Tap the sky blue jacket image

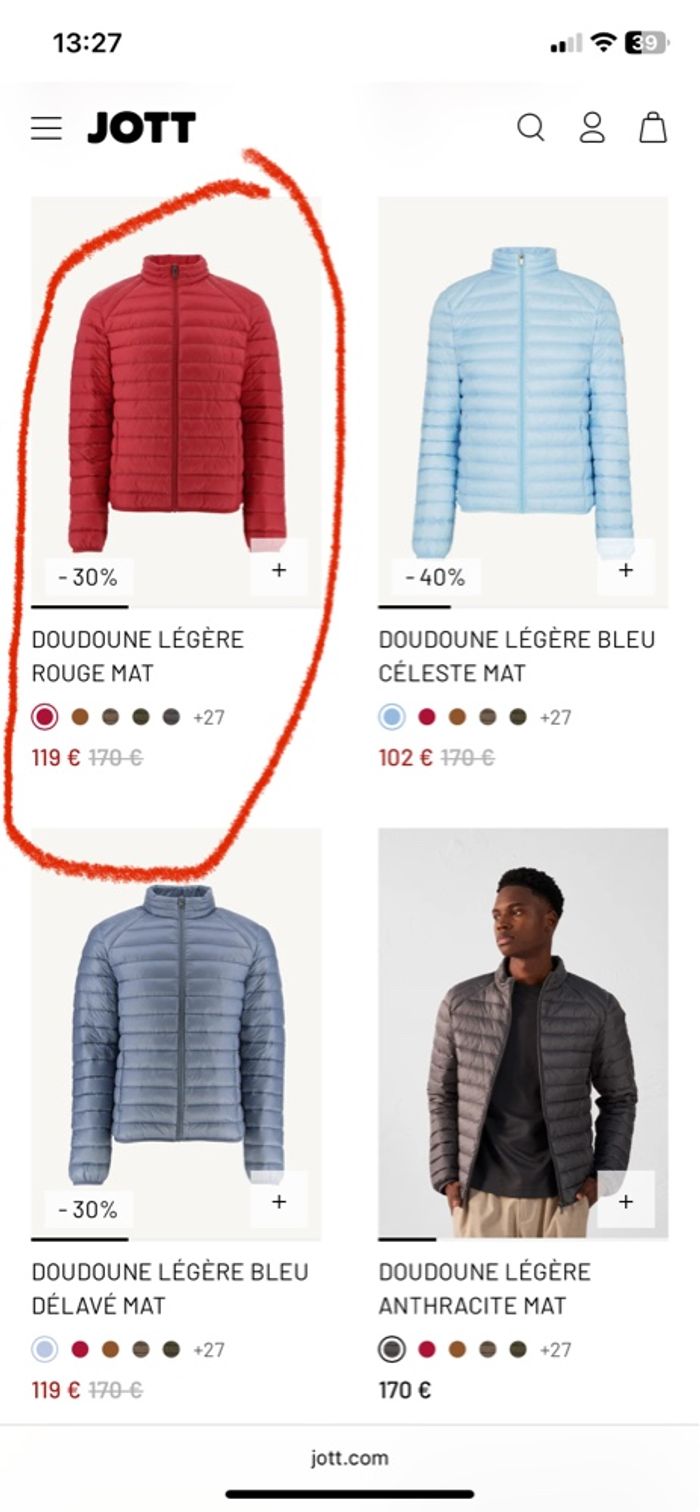click(523, 402)
